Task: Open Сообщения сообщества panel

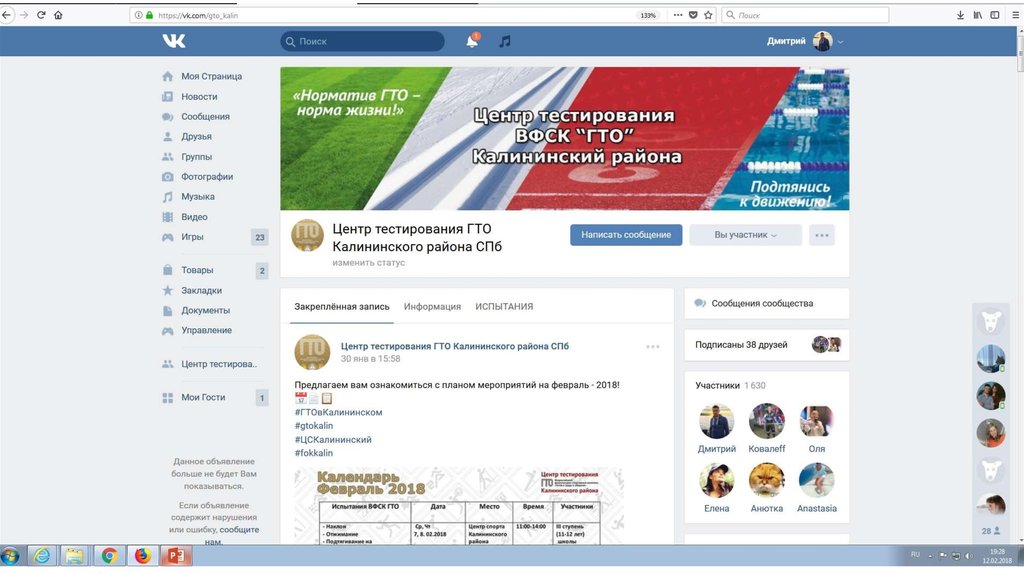Action: tap(767, 304)
